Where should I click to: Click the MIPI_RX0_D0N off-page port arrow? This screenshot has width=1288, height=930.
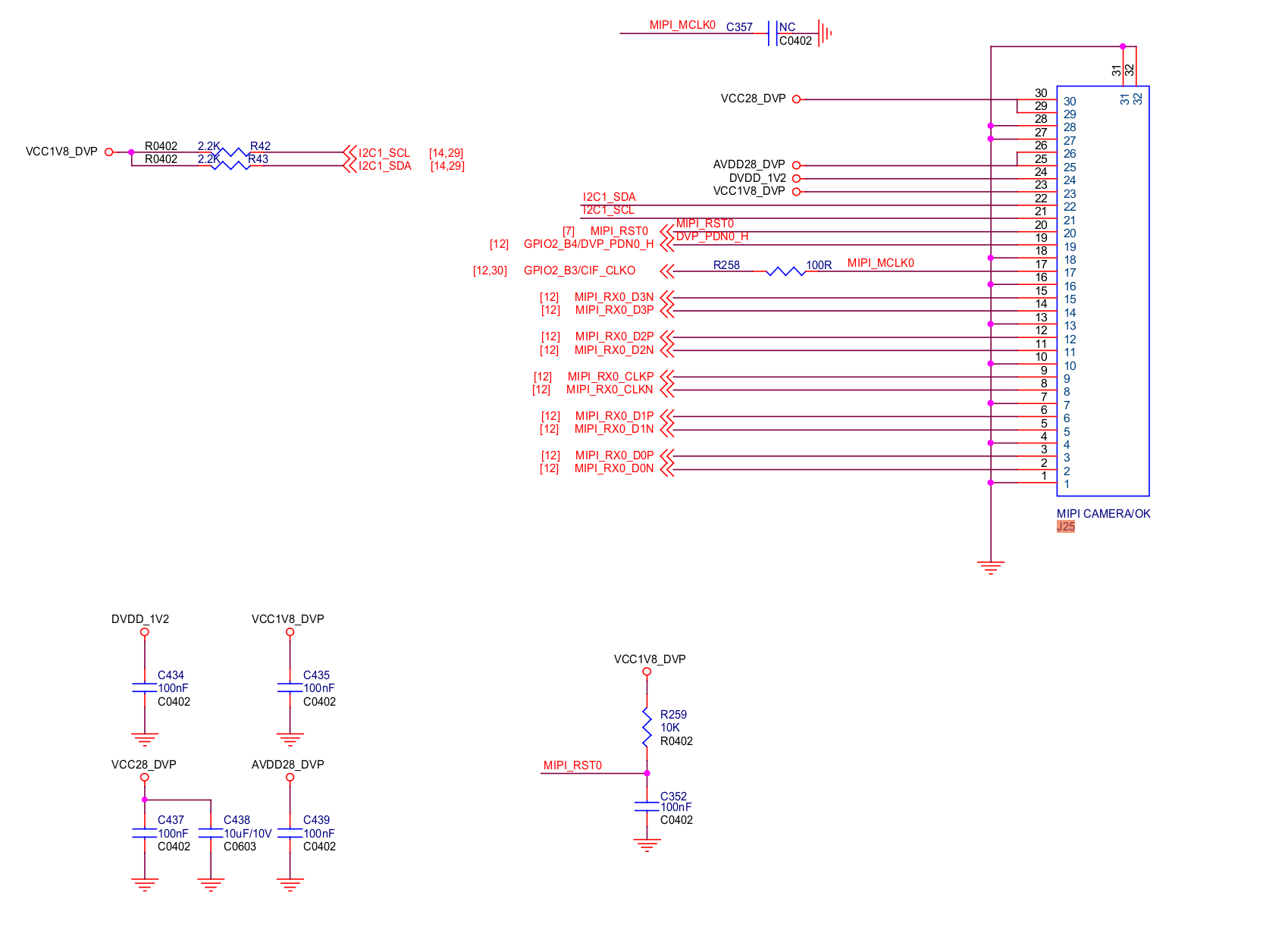tap(667, 469)
